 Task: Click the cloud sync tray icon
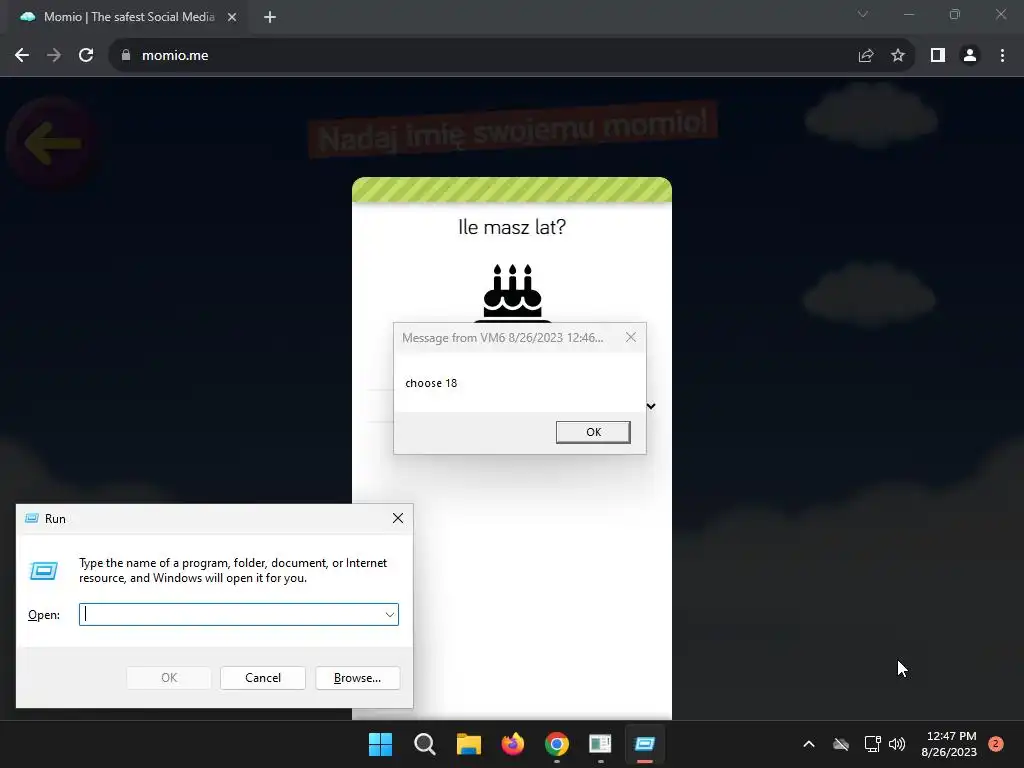(x=840, y=744)
